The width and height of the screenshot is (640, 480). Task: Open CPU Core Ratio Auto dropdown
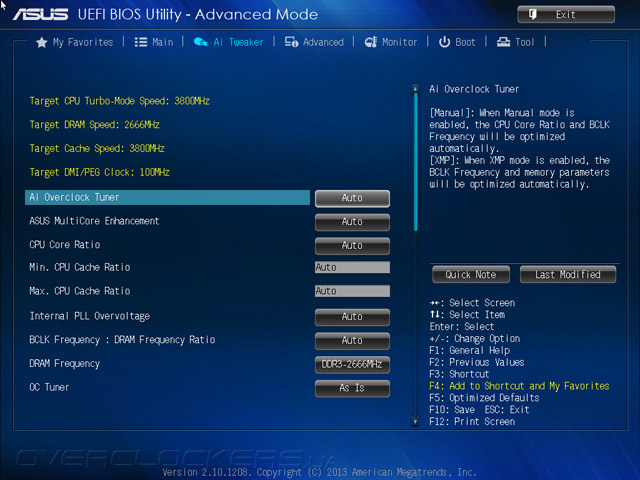tap(352, 246)
